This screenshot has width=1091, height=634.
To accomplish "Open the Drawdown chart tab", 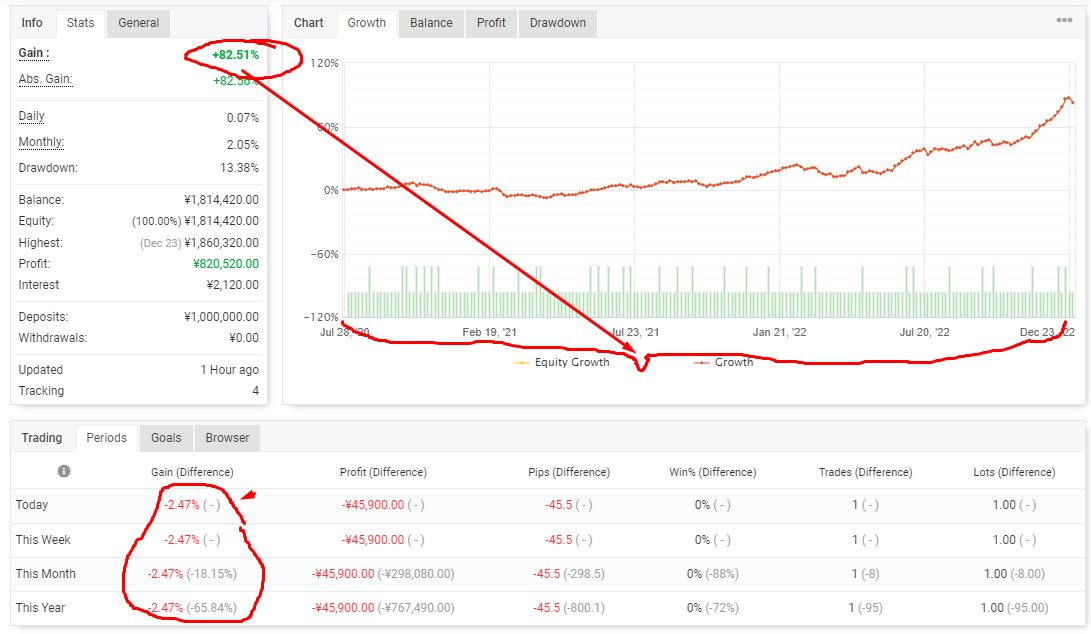I will (557, 23).
